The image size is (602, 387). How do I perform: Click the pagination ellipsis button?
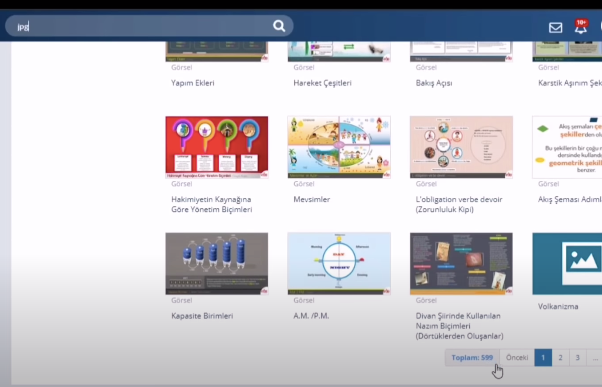tap(595, 357)
